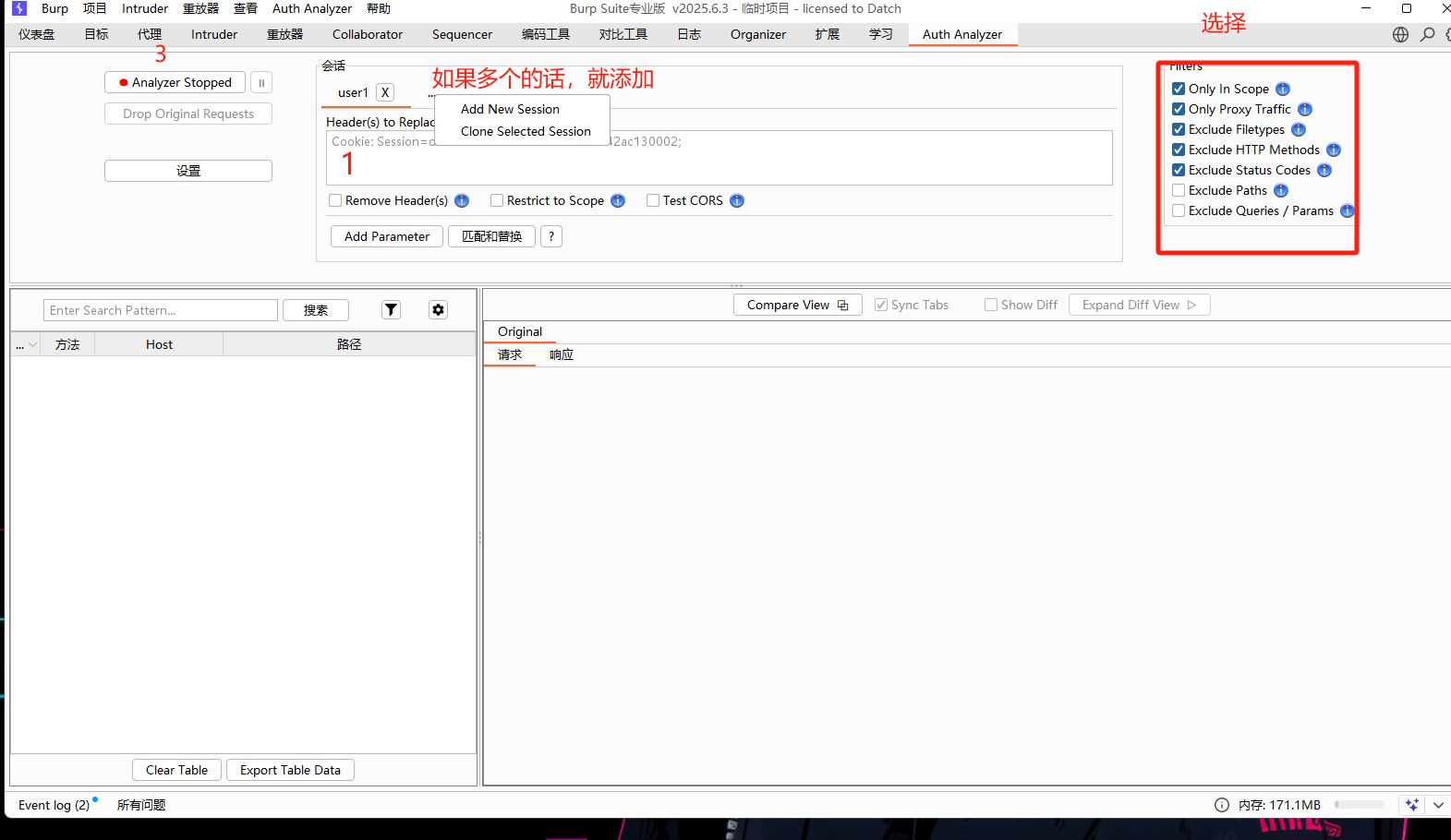Click the memory usage progress bar
1451x840 pixels.
pos(1360,805)
